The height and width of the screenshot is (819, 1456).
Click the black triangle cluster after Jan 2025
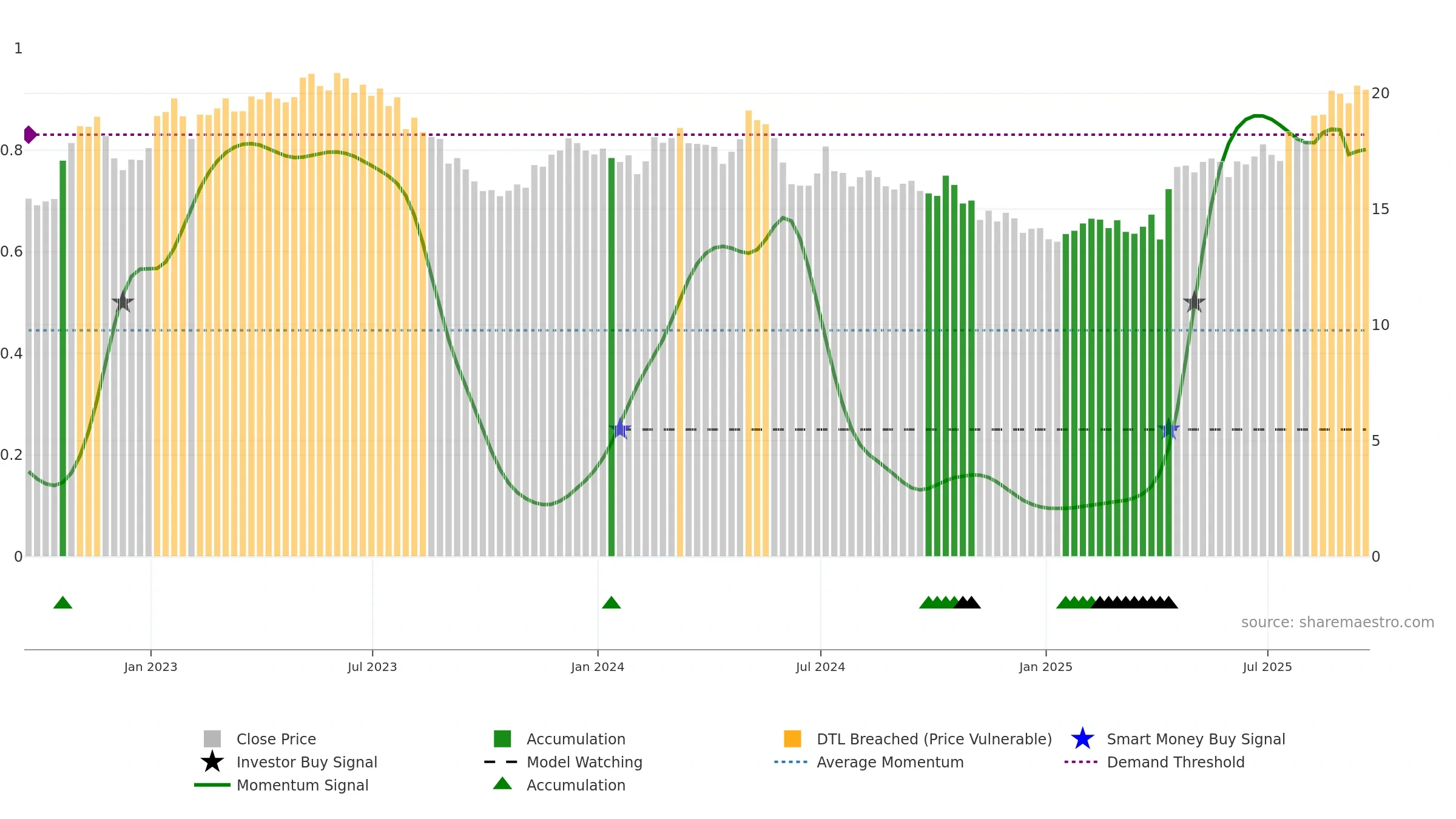(x=1134, y=602)
